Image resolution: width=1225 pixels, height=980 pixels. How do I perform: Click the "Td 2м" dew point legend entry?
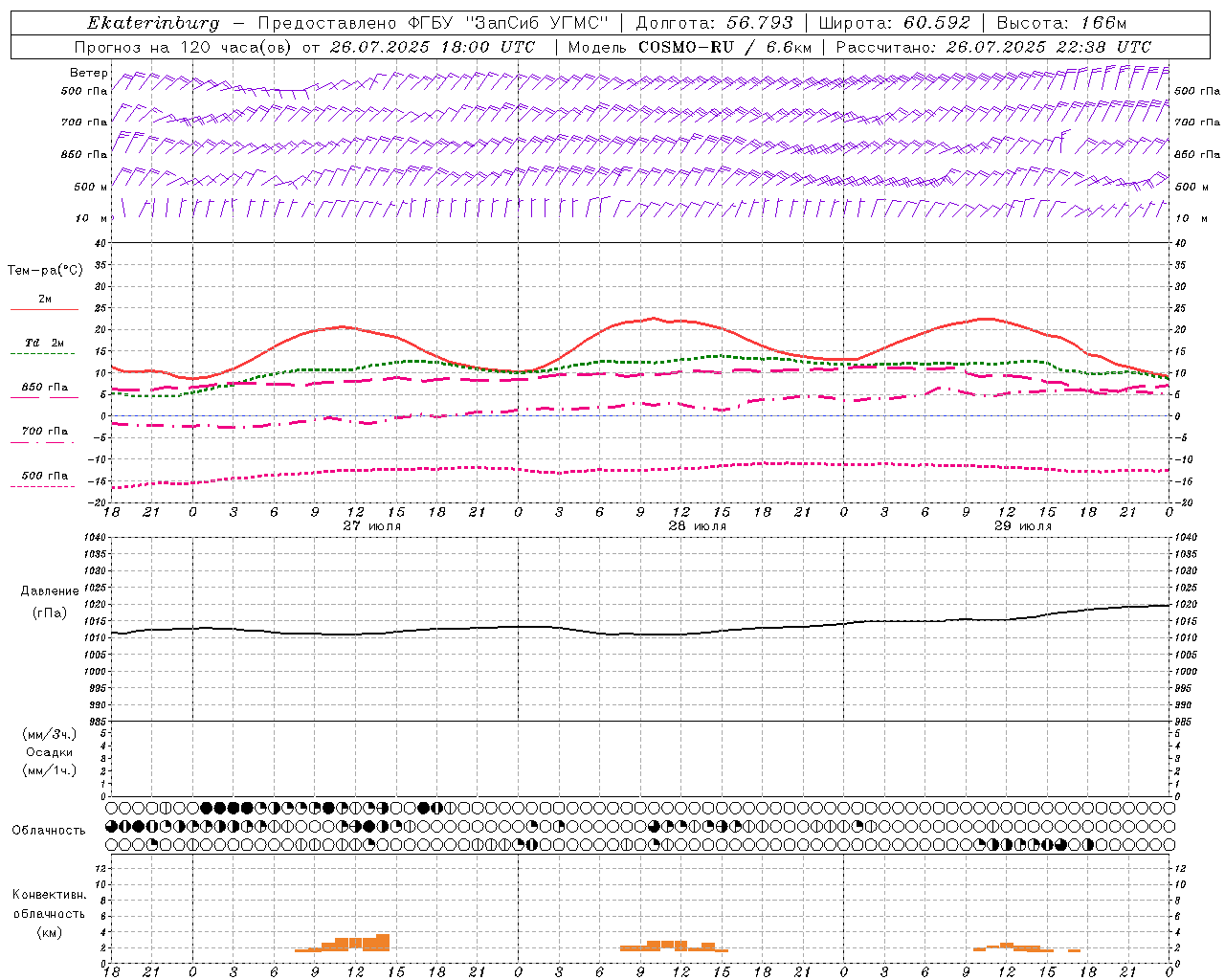point(45,343)
